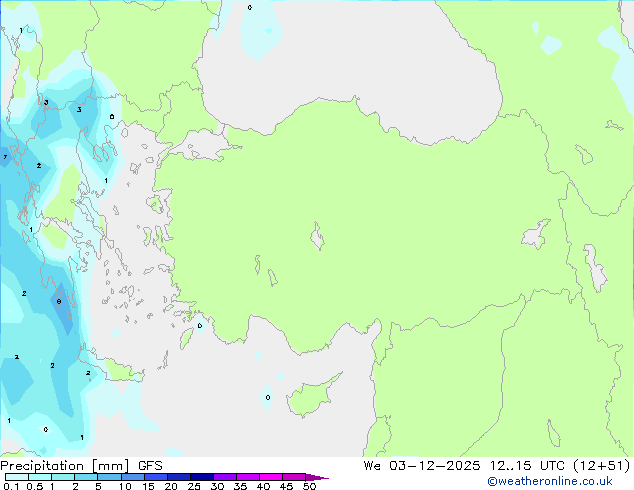The width and height of the screenshot is (634, 490).
Task: Click the Sea of Marmara on the map
Action: coord(202,146)
